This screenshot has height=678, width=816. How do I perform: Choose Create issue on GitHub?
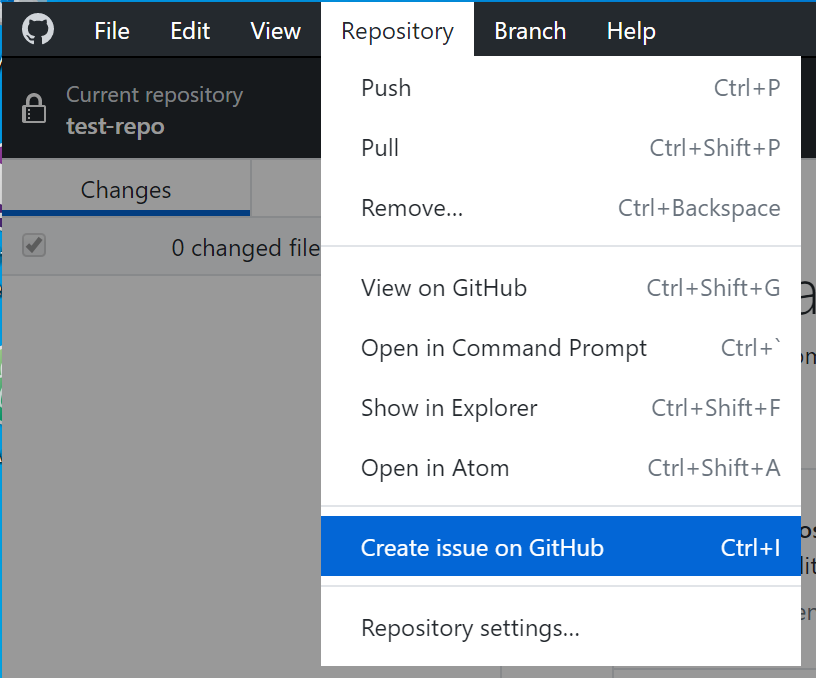click(x=560, y=546)
